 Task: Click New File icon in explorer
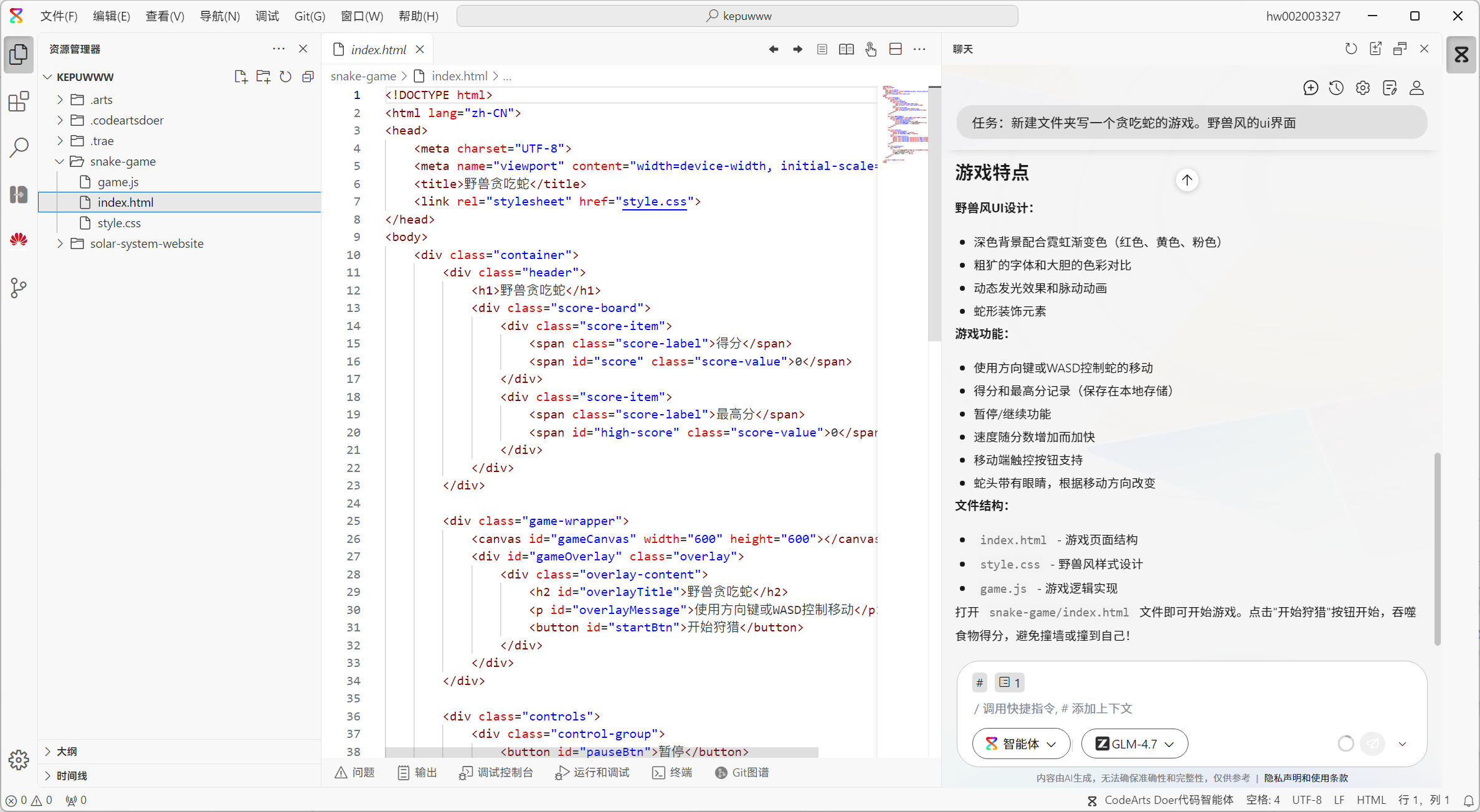[x=240, y=77]
